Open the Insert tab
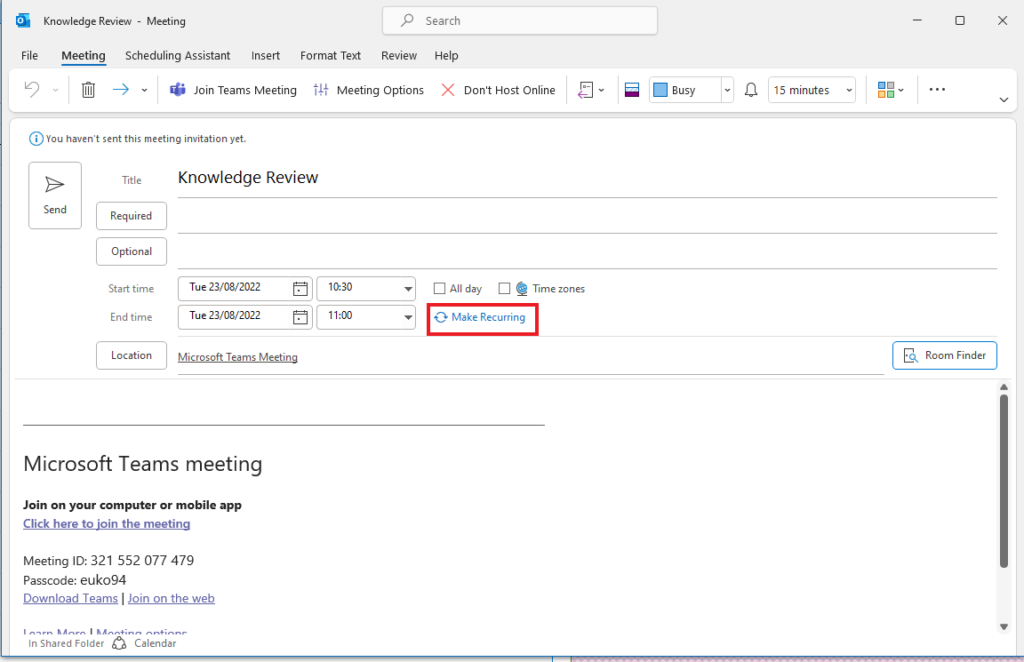The height and width of the screenshot is (662, 1024). coord(265,55)
